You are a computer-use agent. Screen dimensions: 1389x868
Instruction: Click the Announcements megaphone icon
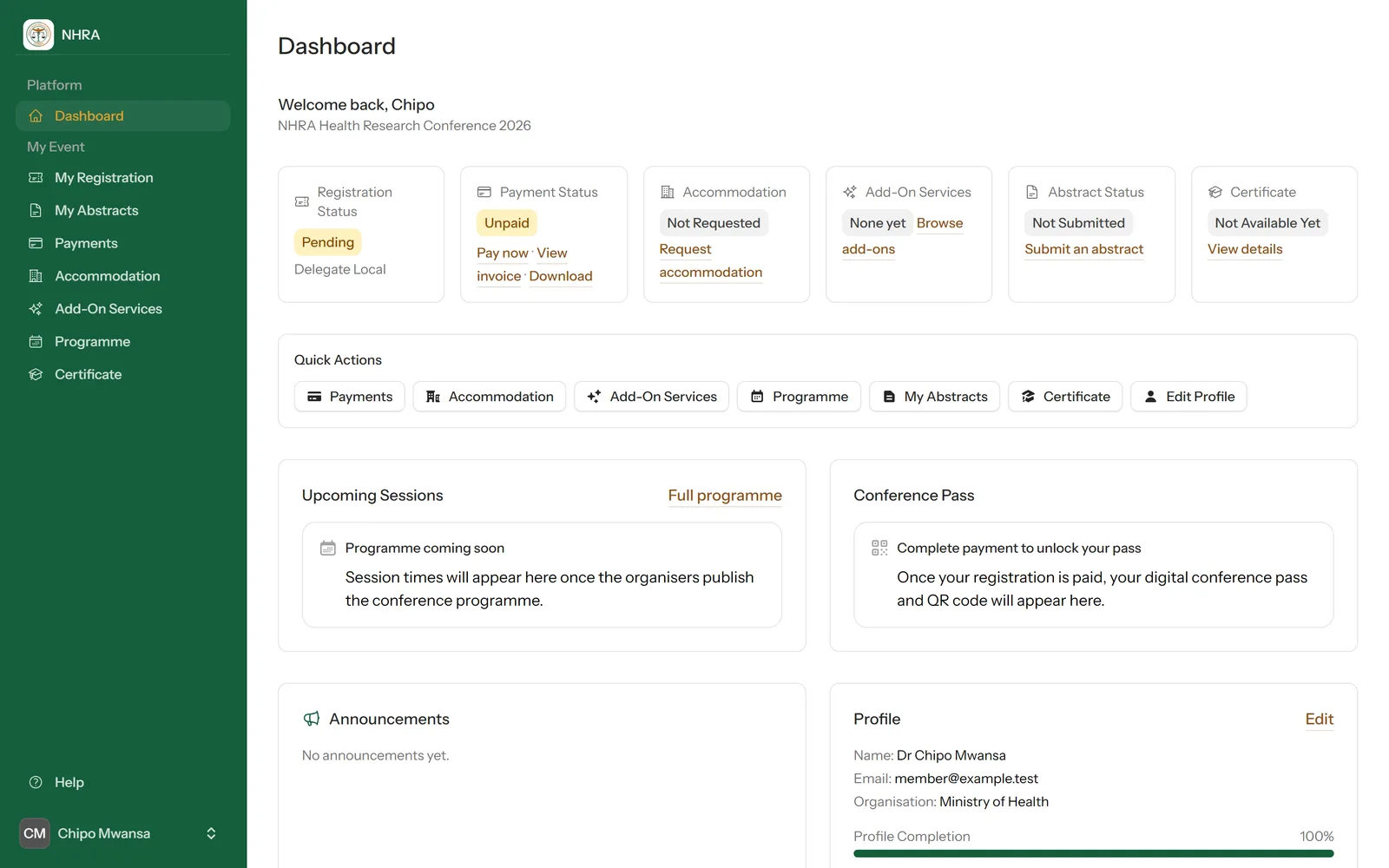point(312,719)
